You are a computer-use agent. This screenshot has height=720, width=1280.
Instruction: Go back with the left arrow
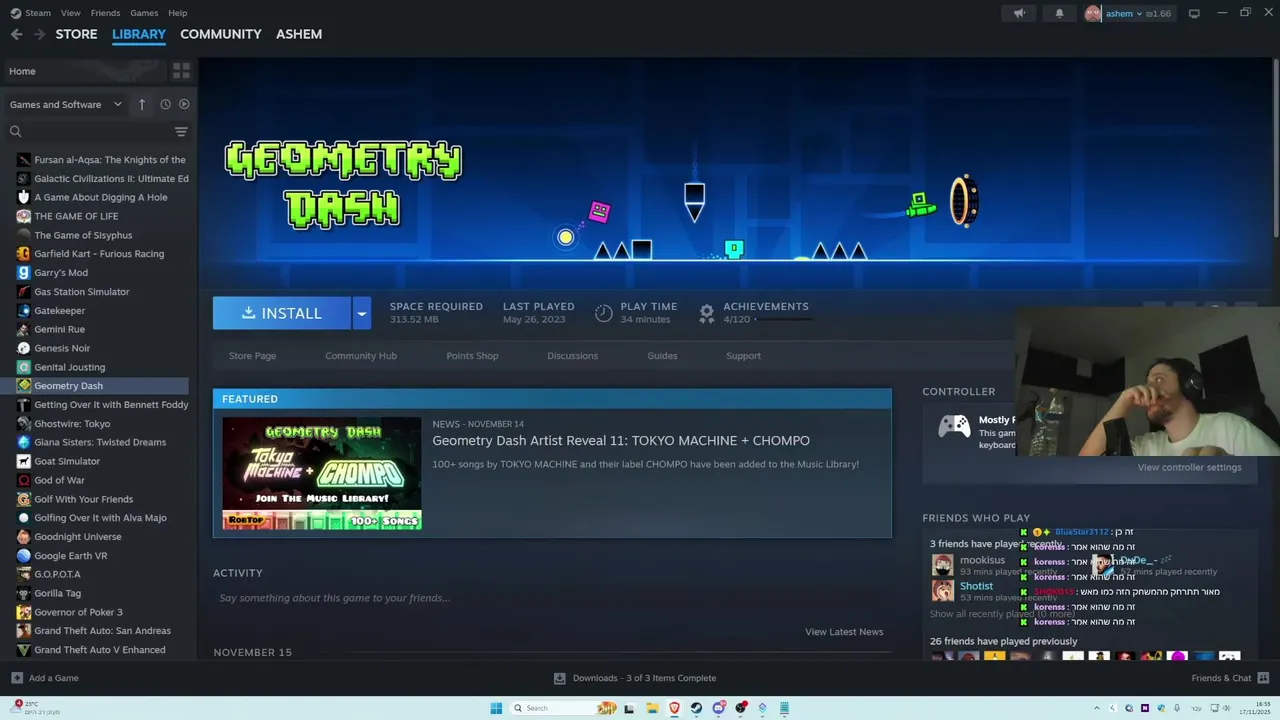[x=16, y=34]
